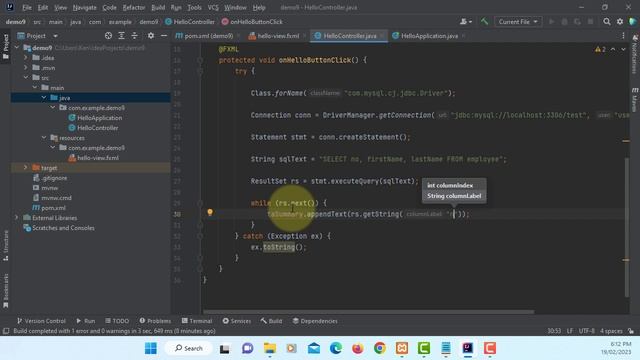This screenshot has height=360, width=640.
Task: Expand the .idea folder
Action: tap(26, 58)
